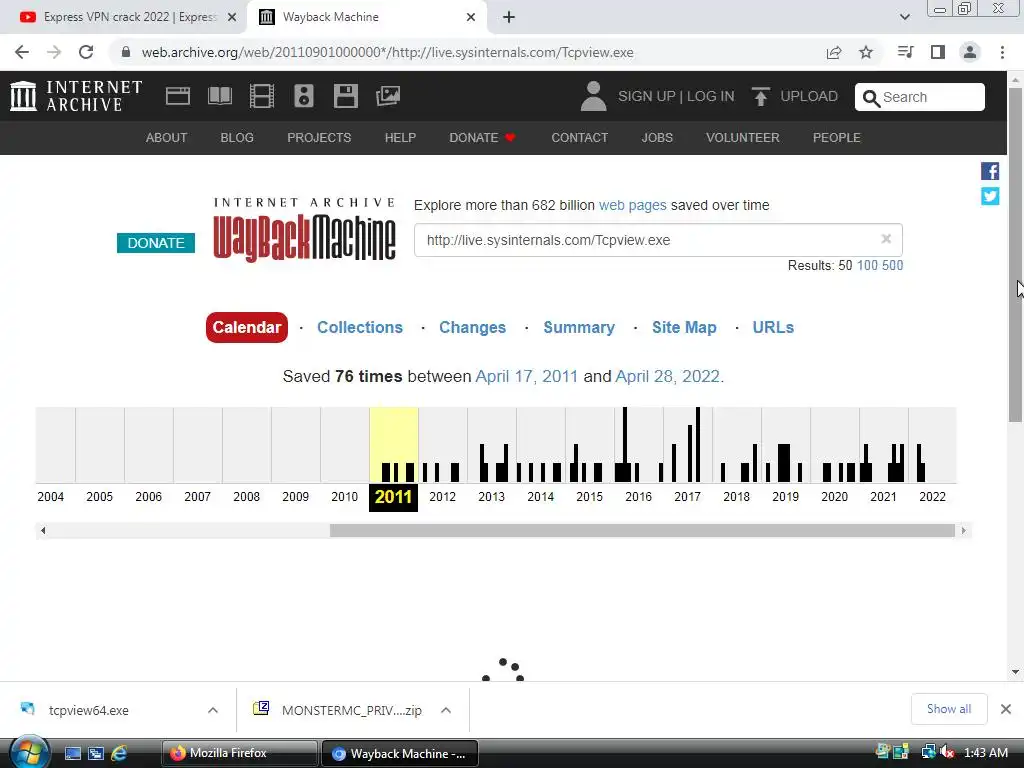This screenshot has height=768, width=1024.
Task: Open the BLOG menu item
Action: (x=237, y=138)
